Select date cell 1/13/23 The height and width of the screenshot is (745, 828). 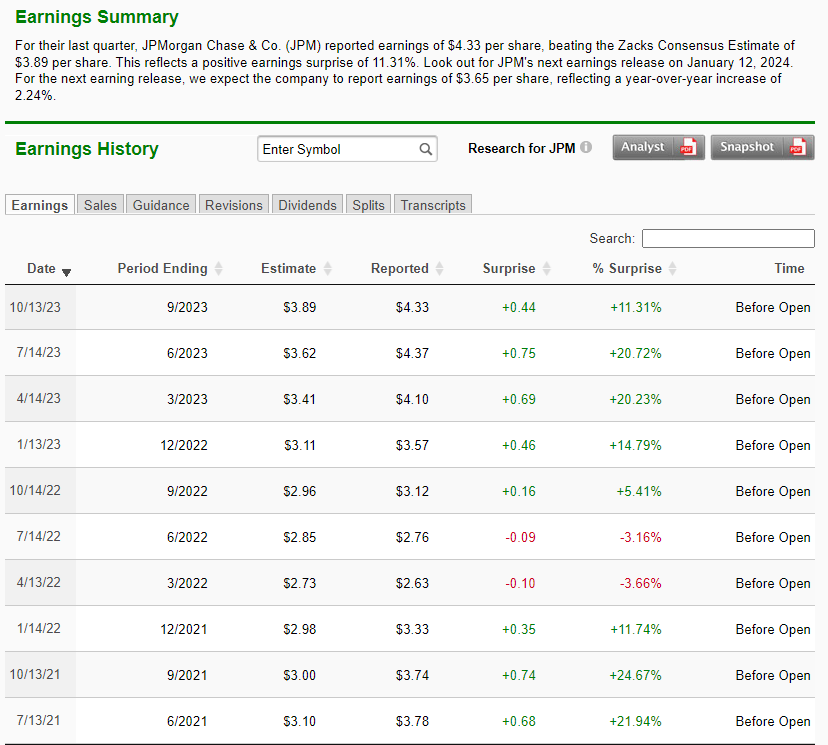pyautogui.click(x=39, y=445)
